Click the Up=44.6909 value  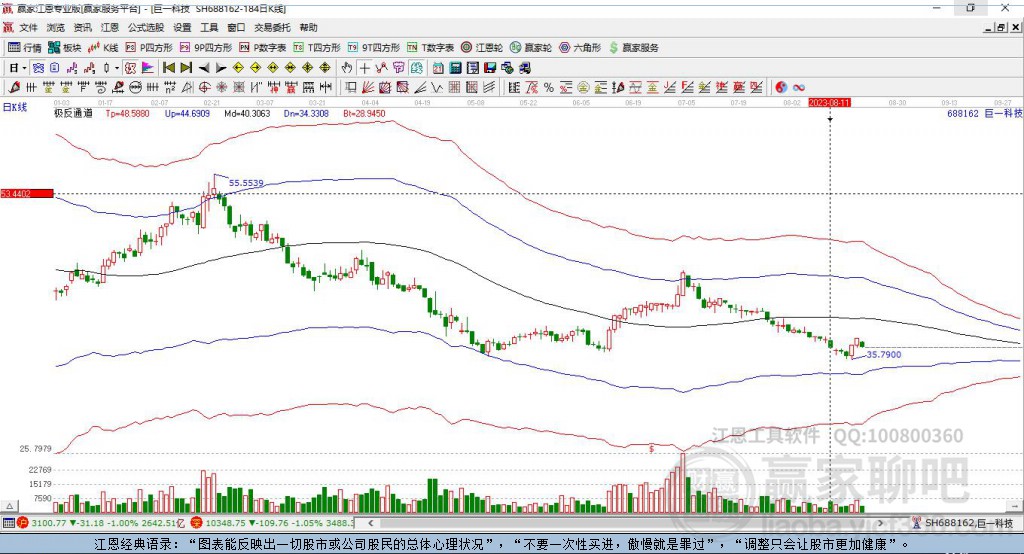187,113
